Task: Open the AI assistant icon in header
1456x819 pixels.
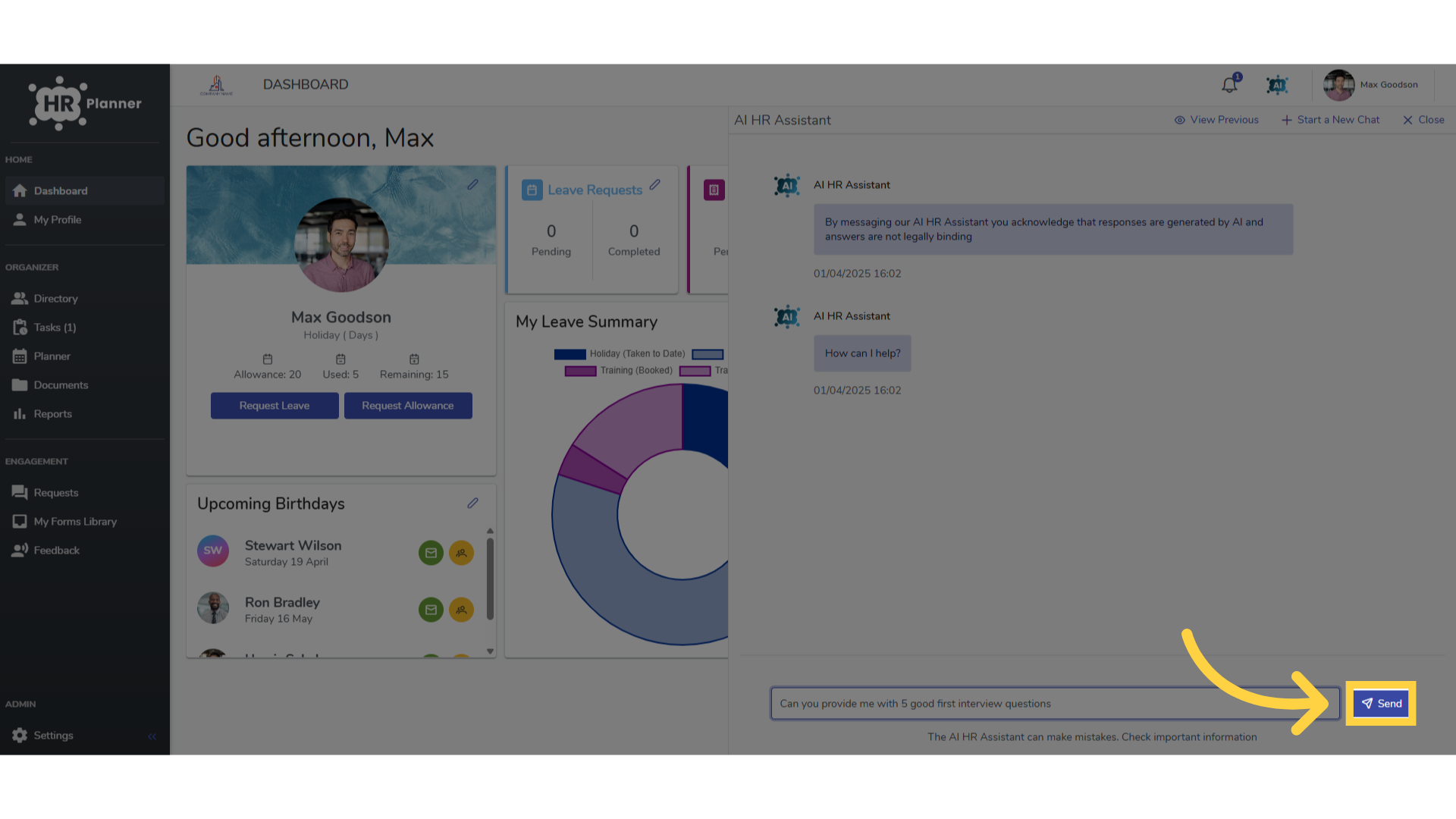Action: pyautogui.click(x=1277, y=85)
